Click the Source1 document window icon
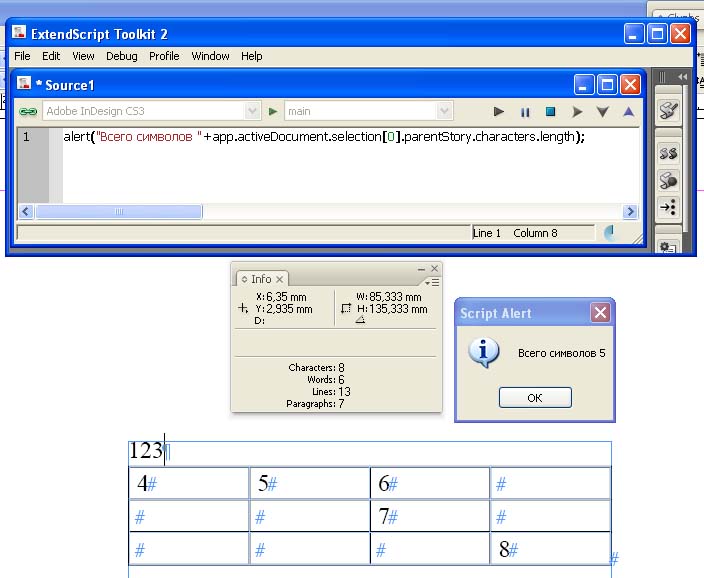This screenshot has width=704, height=578. [x=23, y=84]
